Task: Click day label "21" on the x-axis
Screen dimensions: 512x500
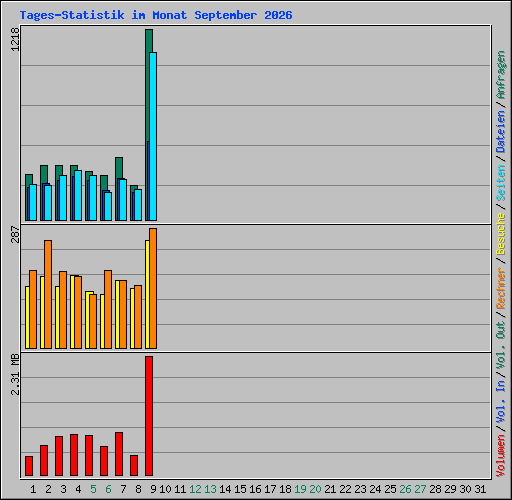Action: pyautogui.click(x=330, y=489)
